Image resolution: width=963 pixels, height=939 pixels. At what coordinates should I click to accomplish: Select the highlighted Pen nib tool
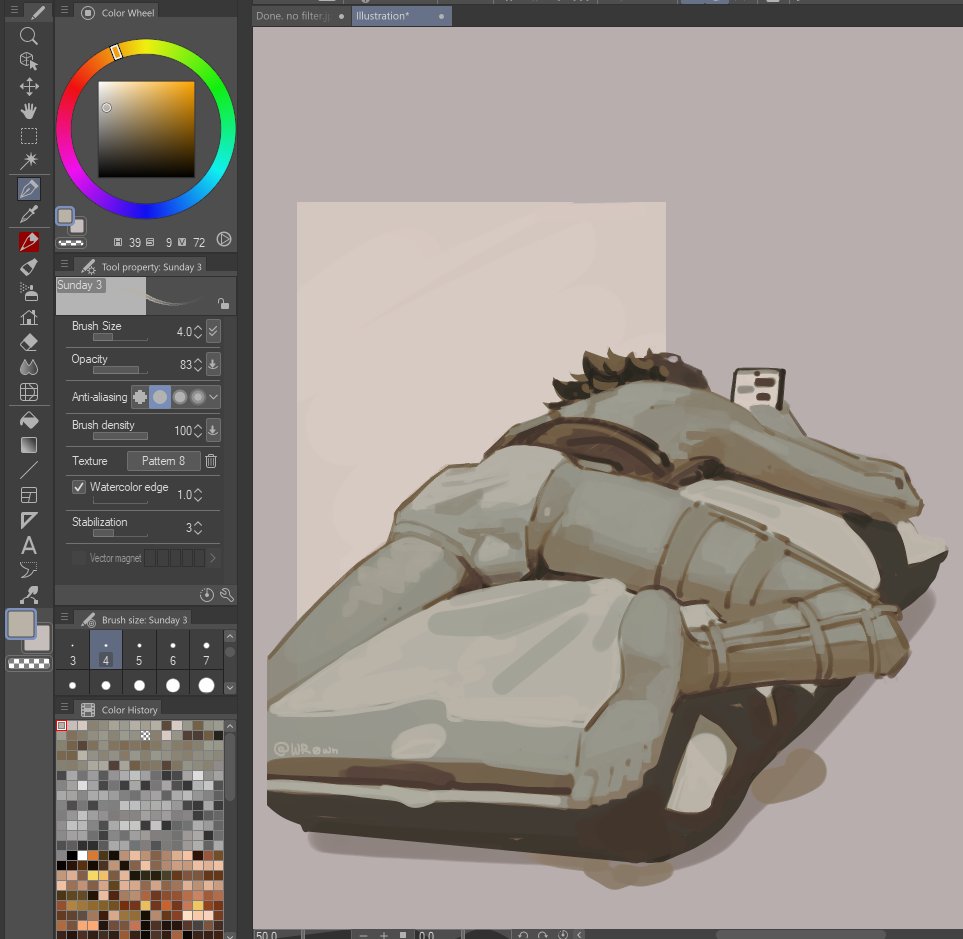[x=29, y=189]
